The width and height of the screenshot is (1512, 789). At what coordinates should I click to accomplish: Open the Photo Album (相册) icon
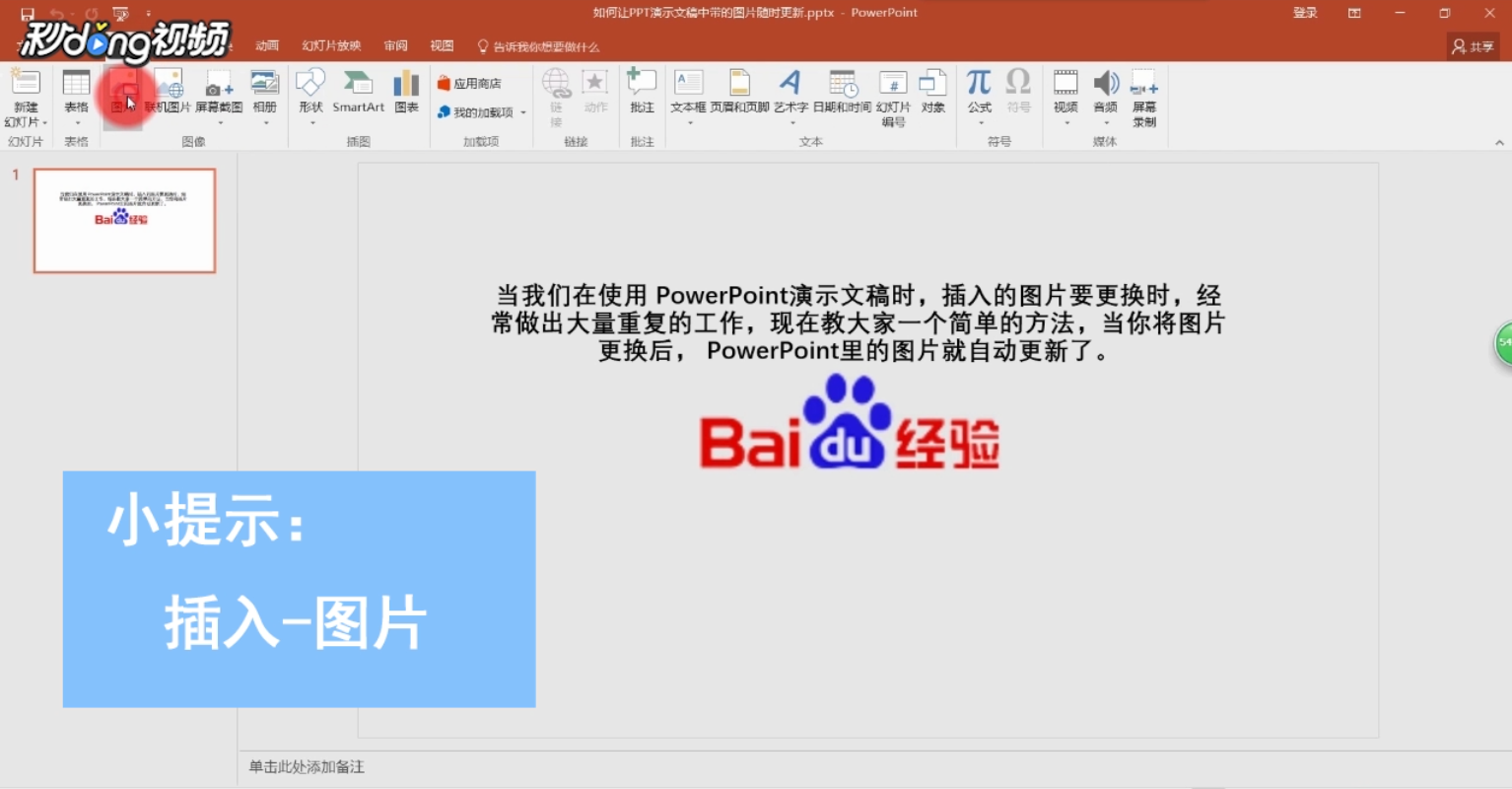(x=265, y=84)
